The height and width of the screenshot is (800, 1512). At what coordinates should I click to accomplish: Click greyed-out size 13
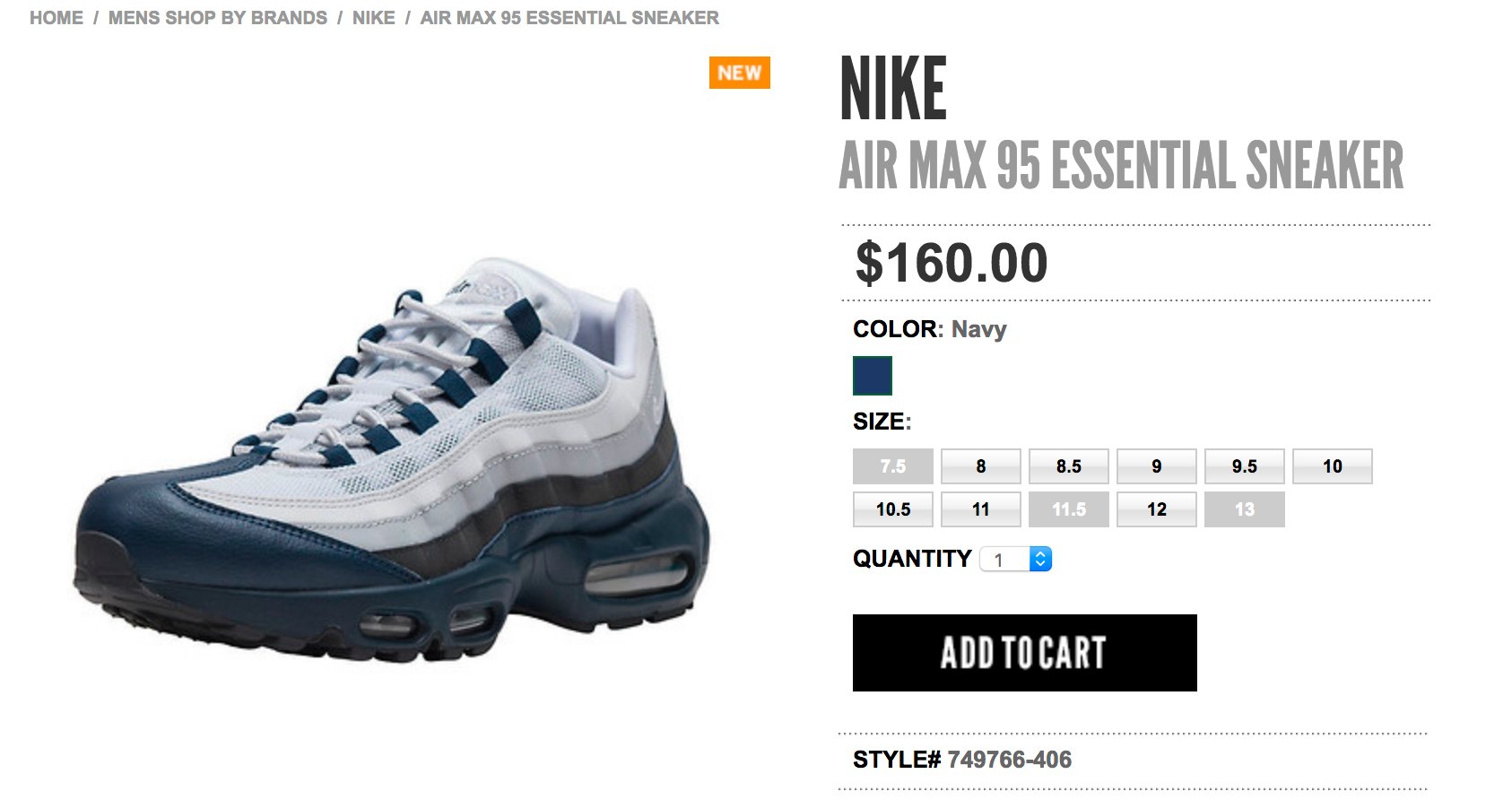coord(1245,509)
